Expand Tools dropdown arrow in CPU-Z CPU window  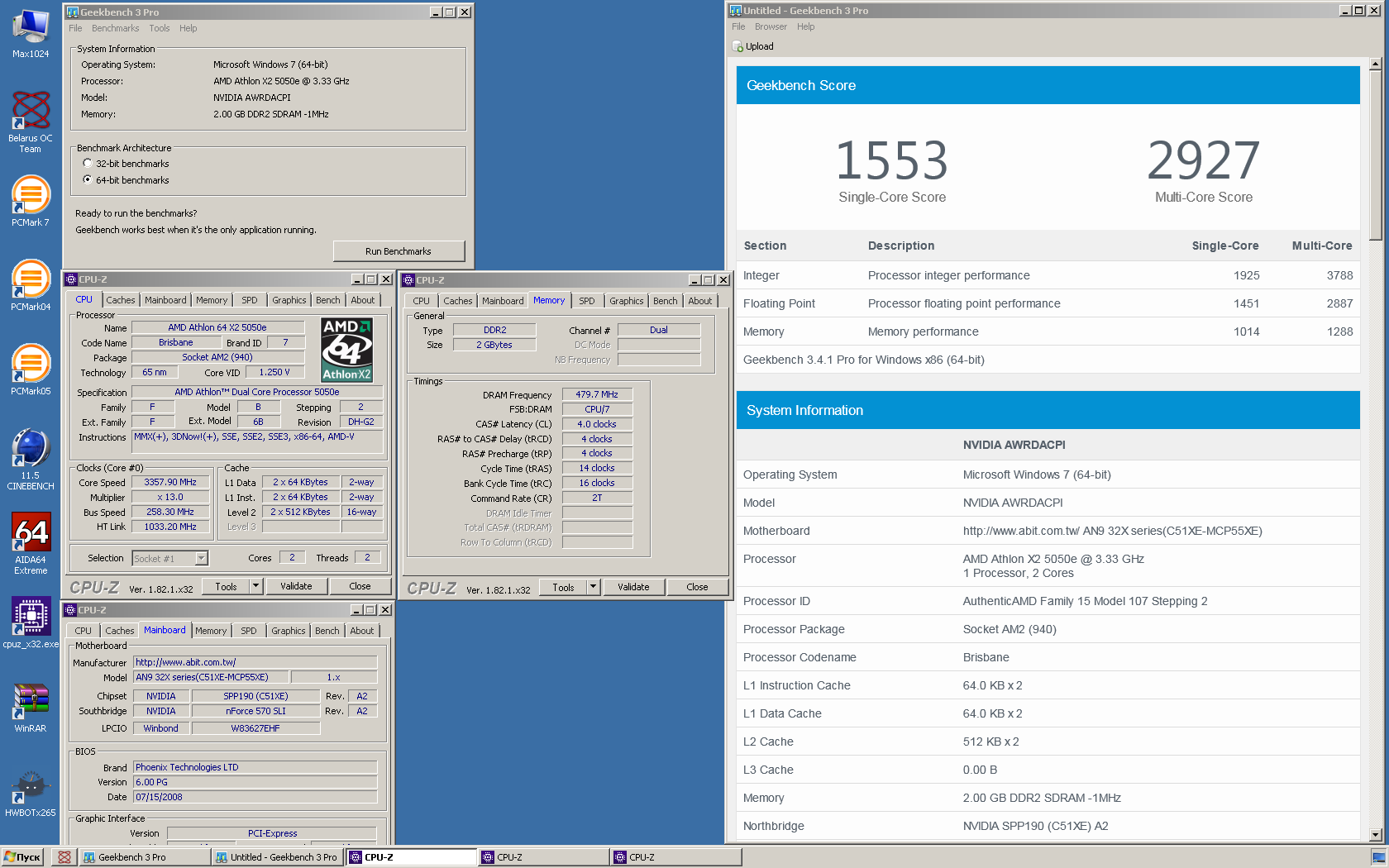pos(256,586)
